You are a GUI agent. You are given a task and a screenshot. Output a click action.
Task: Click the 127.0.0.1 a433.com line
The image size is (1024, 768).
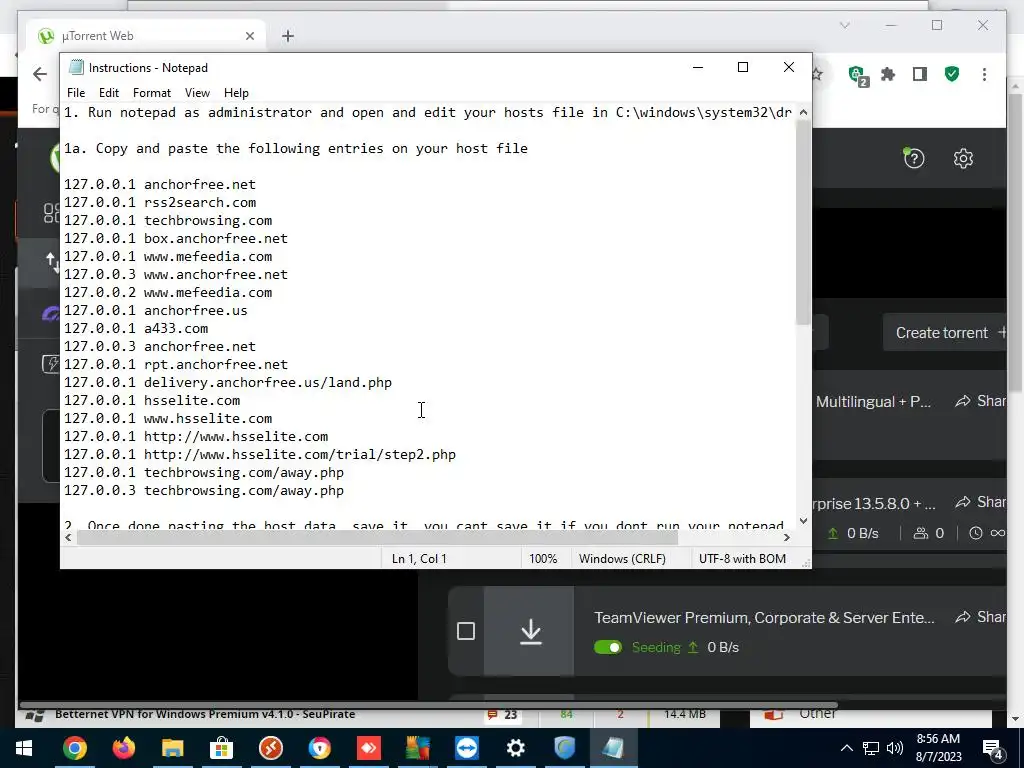[136, 328]
